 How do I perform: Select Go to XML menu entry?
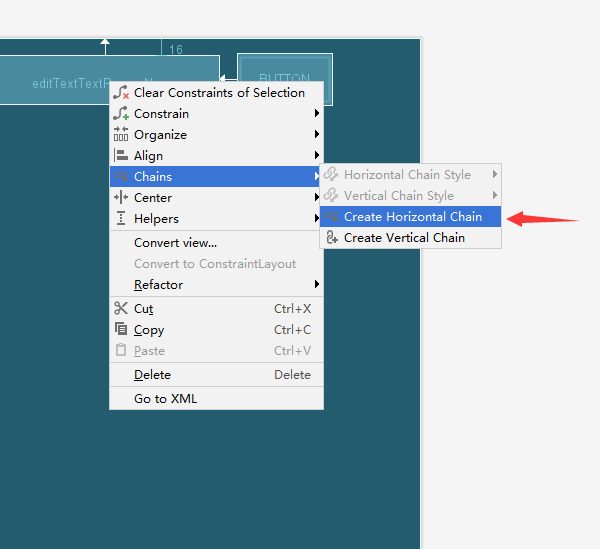166,399
